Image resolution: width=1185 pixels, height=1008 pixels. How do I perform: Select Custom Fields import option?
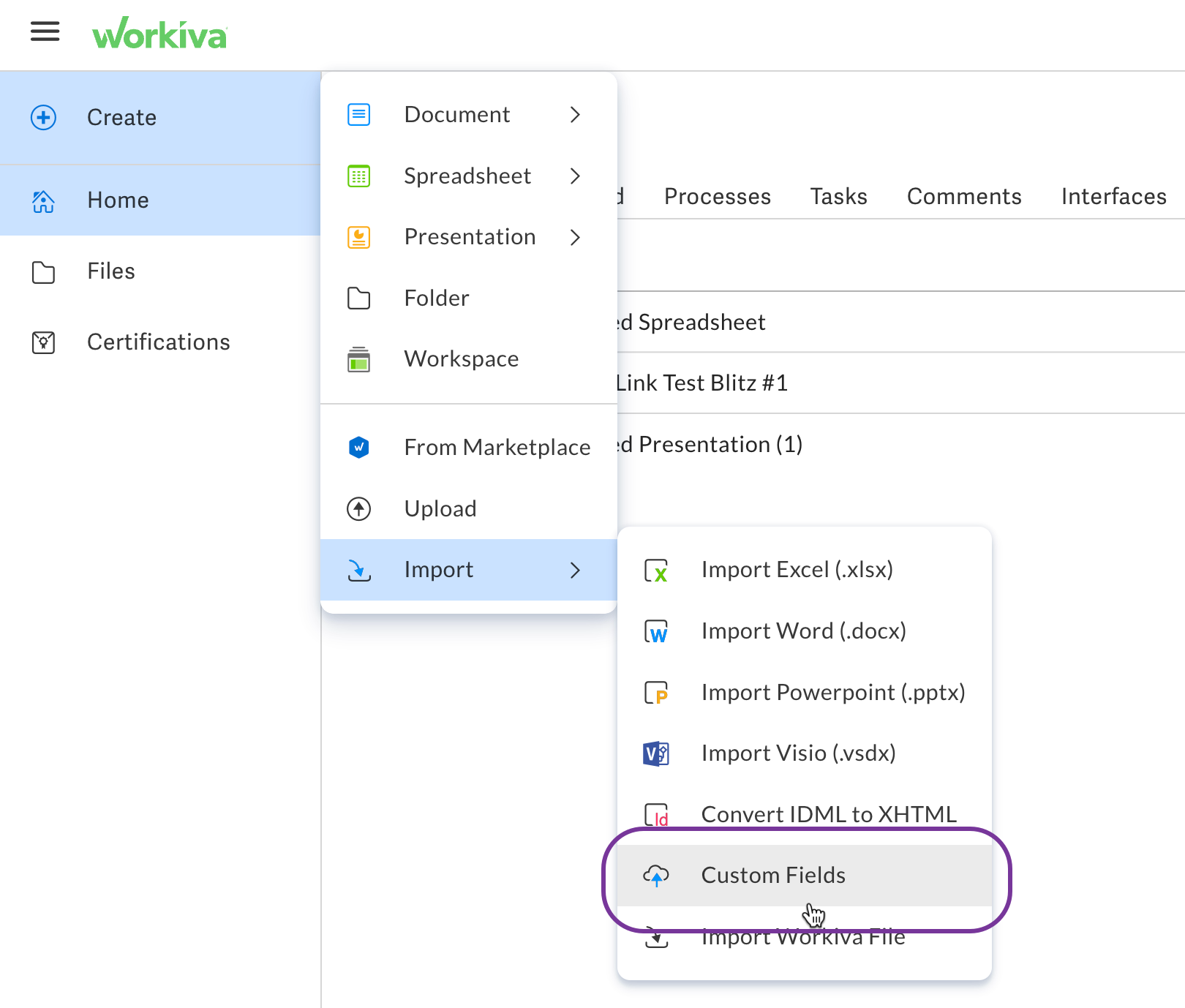click(805, 876)
